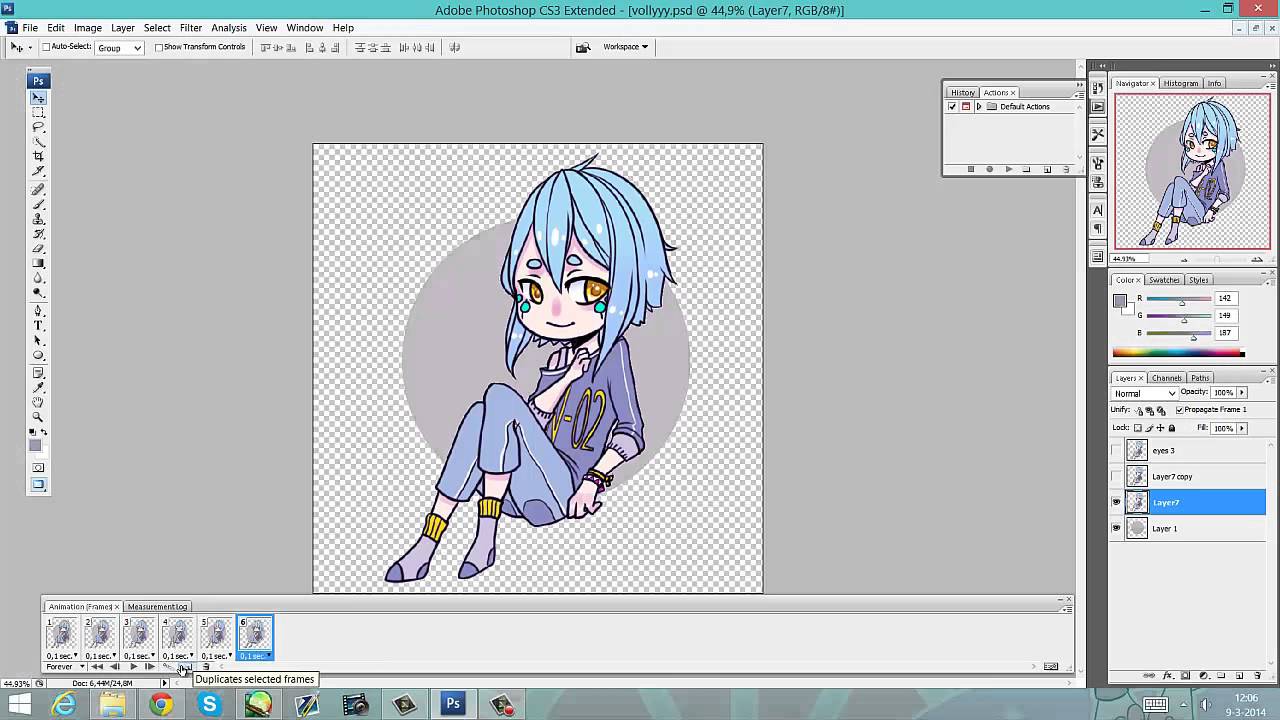Select the Gradient tool

38,263
